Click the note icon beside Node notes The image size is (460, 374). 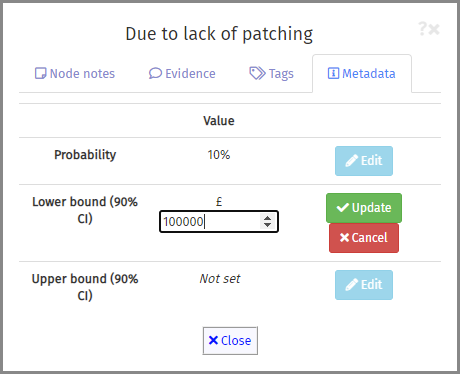(41, 73)
